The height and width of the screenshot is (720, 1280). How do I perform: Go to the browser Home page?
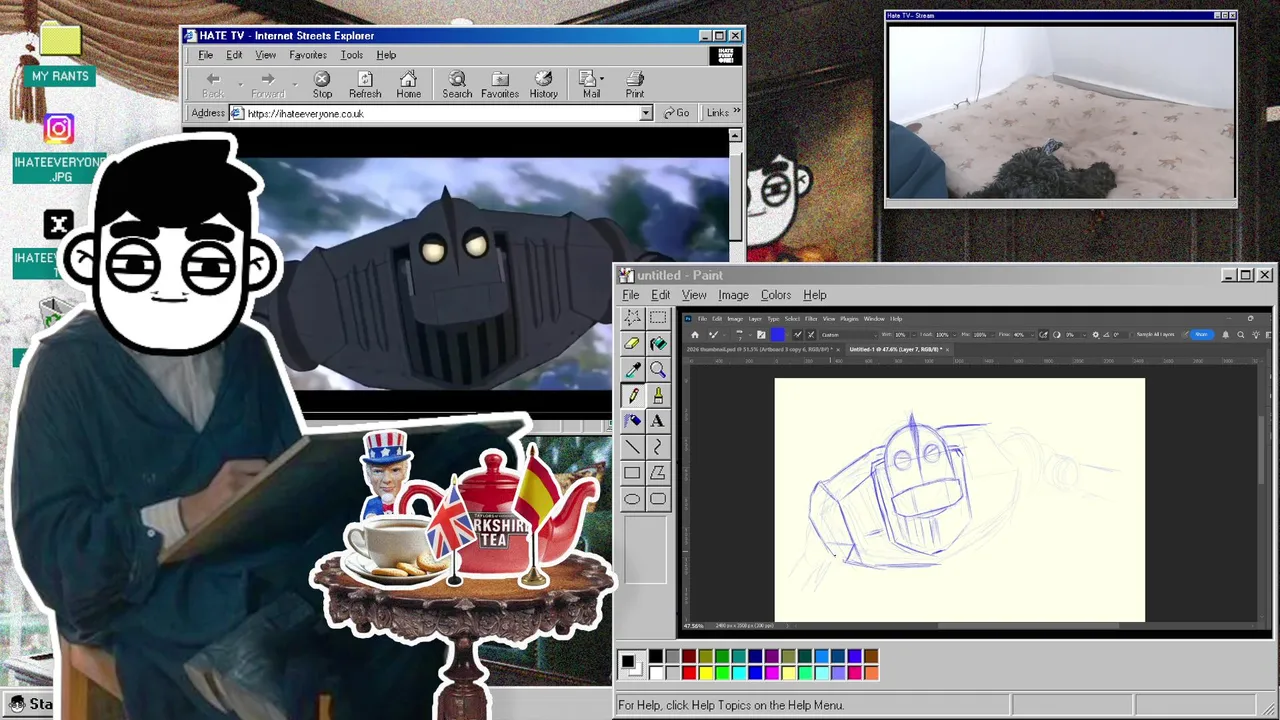tap(408, 85)
